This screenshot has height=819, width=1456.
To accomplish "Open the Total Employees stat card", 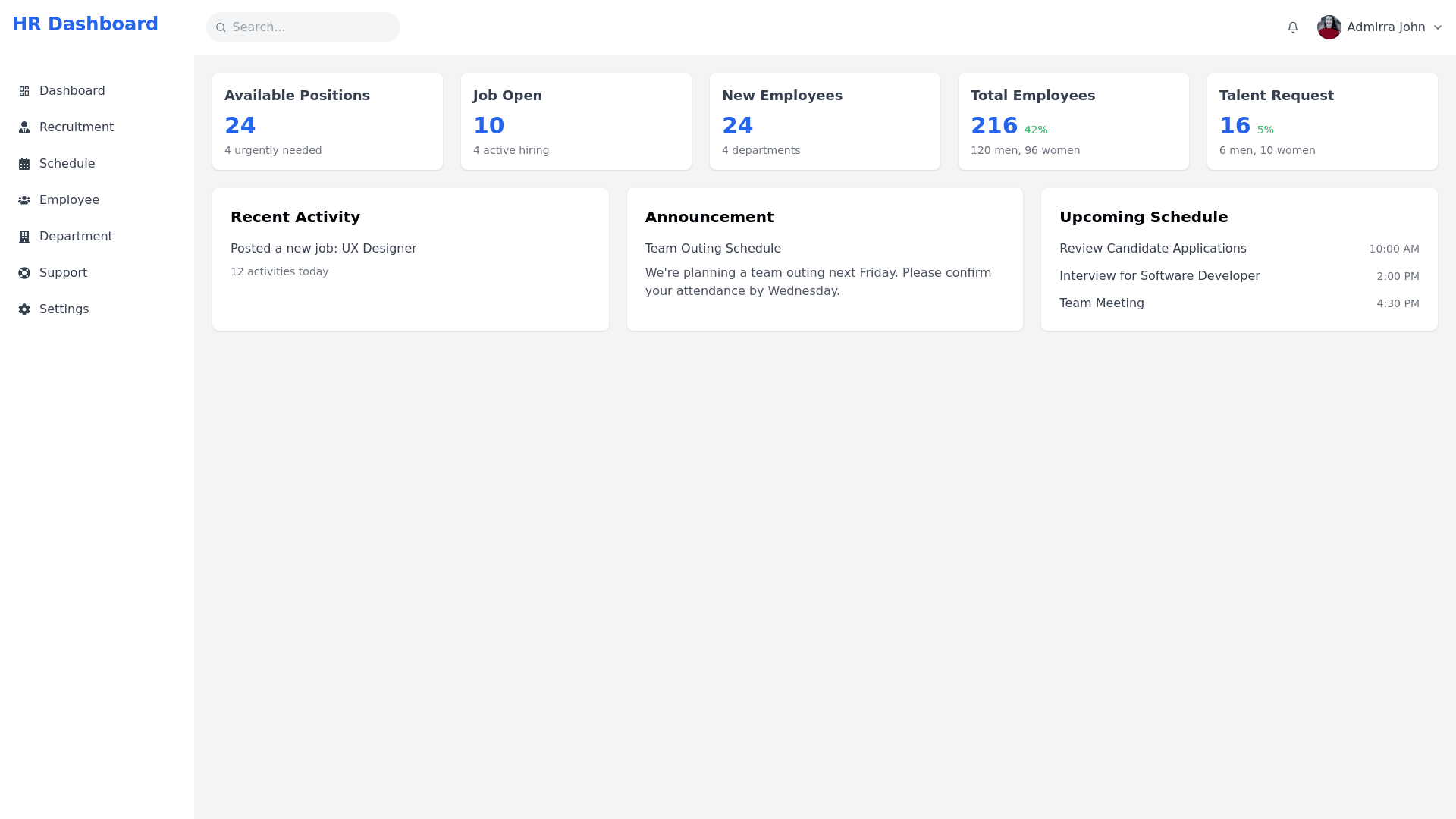I will [1073, 121].
